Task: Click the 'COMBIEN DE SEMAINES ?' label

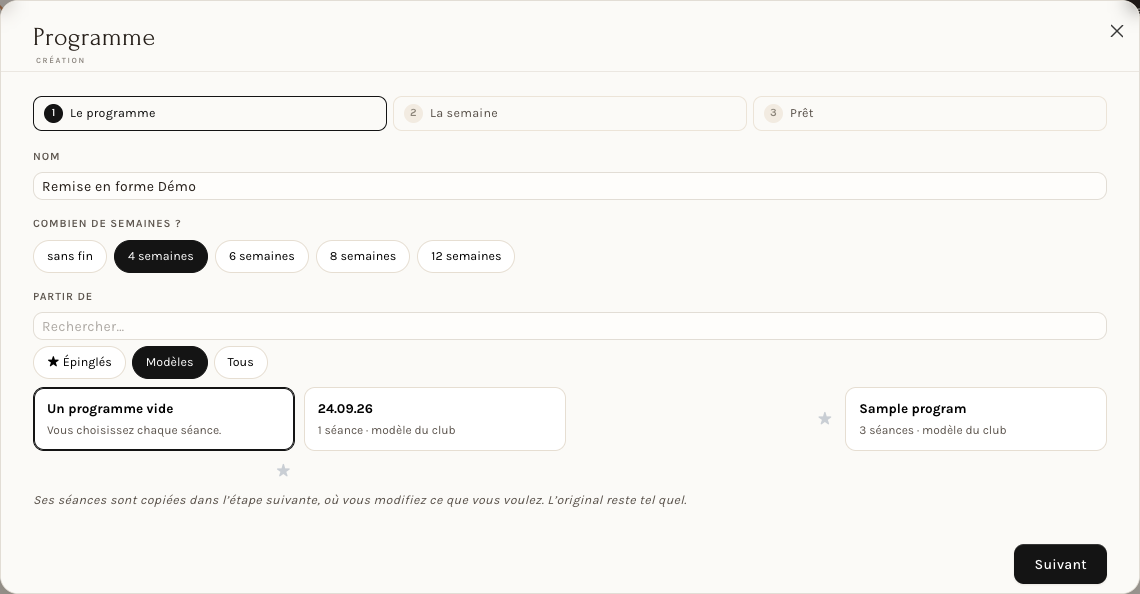Action: click(107, 224)
